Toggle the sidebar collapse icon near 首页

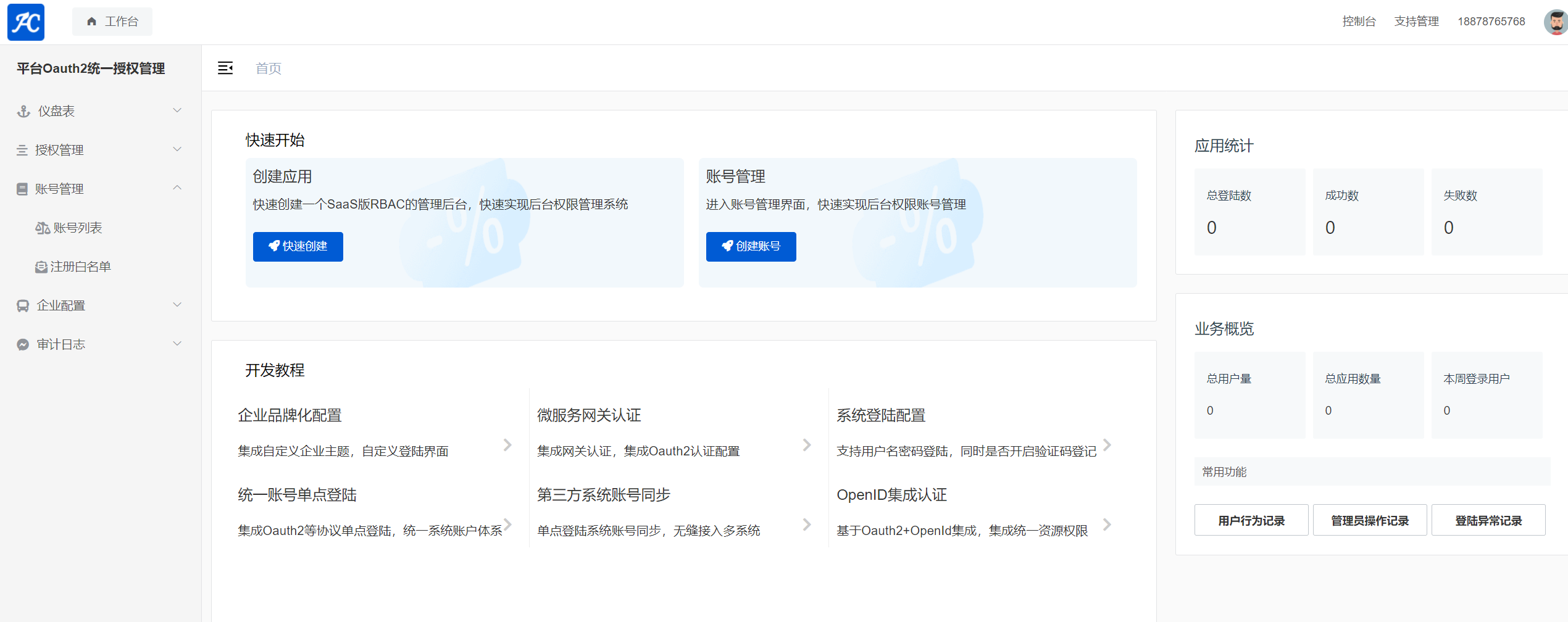[225, 68]
